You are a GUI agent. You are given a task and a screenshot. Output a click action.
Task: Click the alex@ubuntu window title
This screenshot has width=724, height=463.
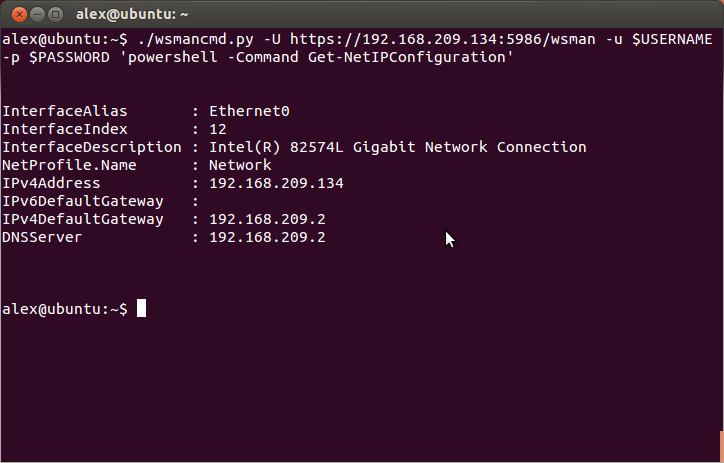tap(132, 14)
